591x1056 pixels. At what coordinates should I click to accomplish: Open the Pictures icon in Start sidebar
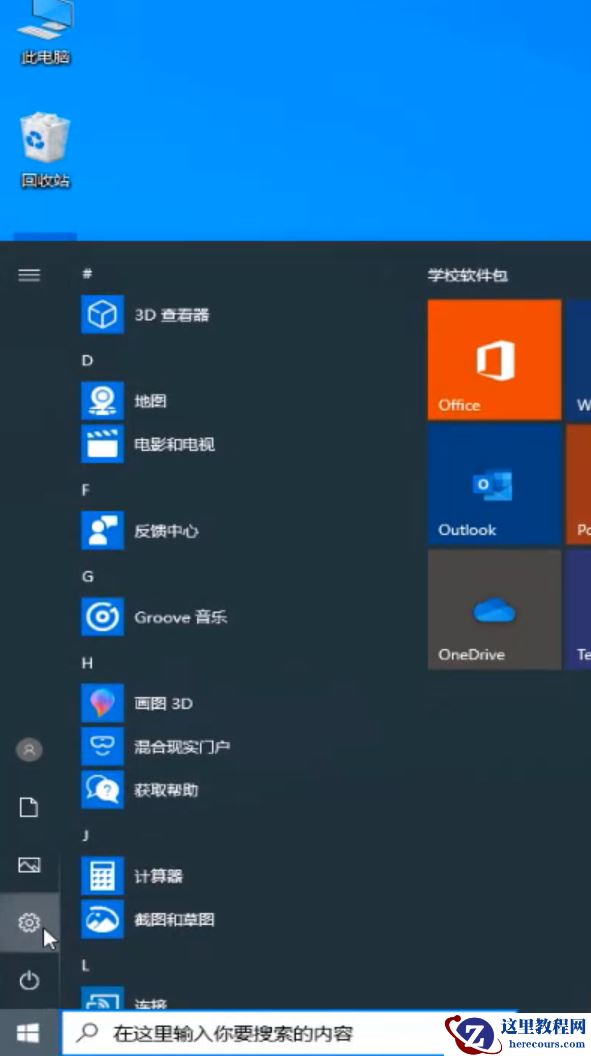pos(29,865)
